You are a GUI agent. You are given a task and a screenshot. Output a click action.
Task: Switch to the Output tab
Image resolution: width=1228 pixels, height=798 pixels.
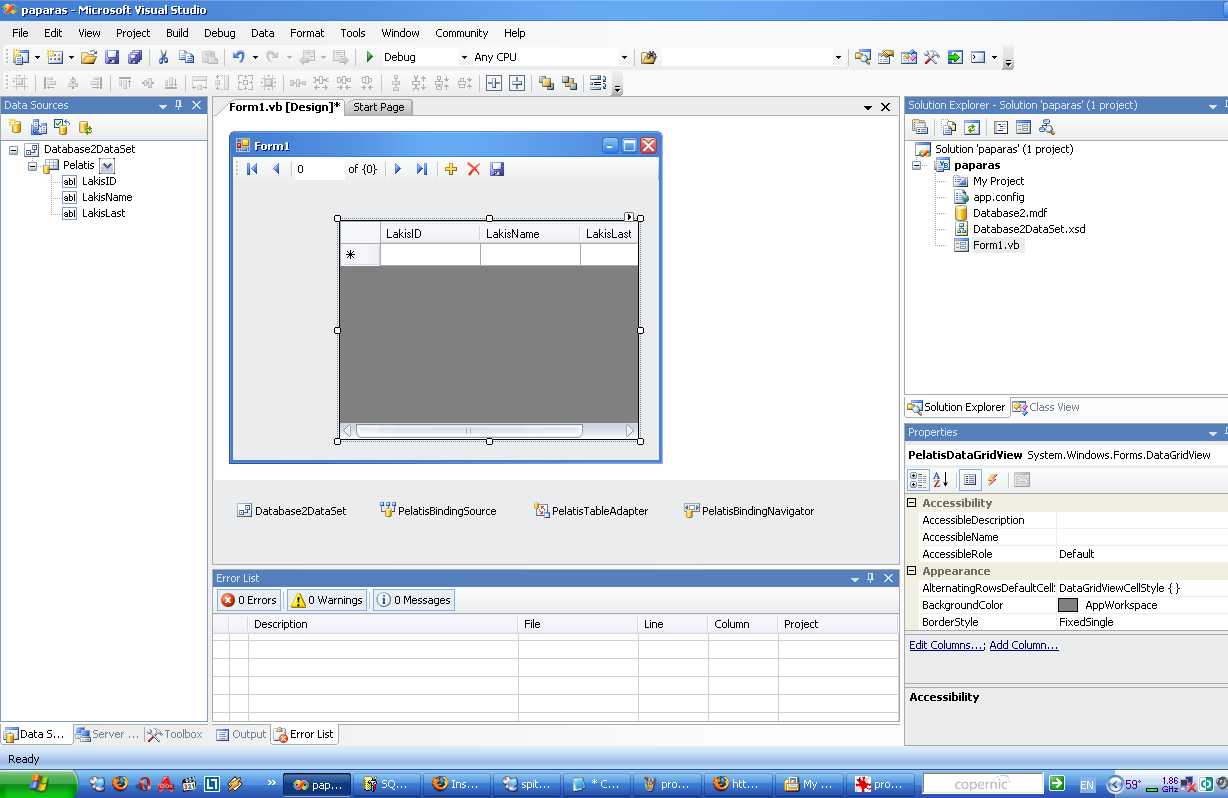pyautogui.click(x=241, y=734)
